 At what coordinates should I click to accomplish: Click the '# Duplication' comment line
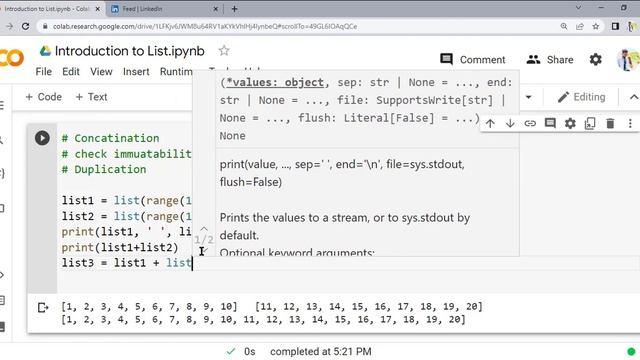[104, 169]
